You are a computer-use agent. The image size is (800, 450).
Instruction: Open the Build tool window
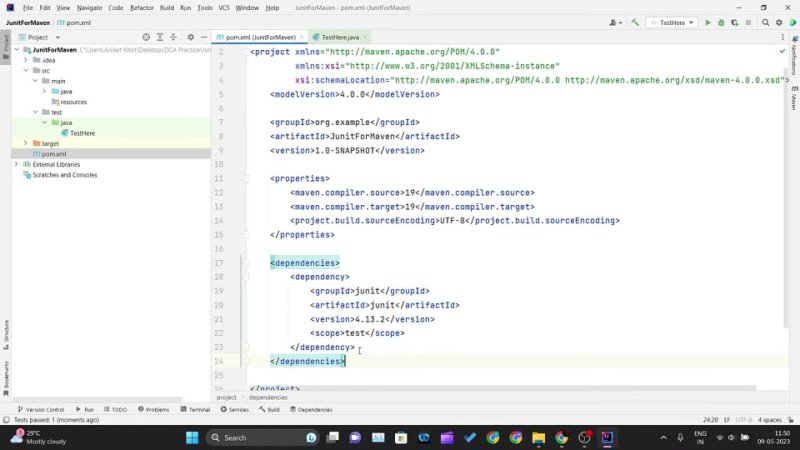269,410
